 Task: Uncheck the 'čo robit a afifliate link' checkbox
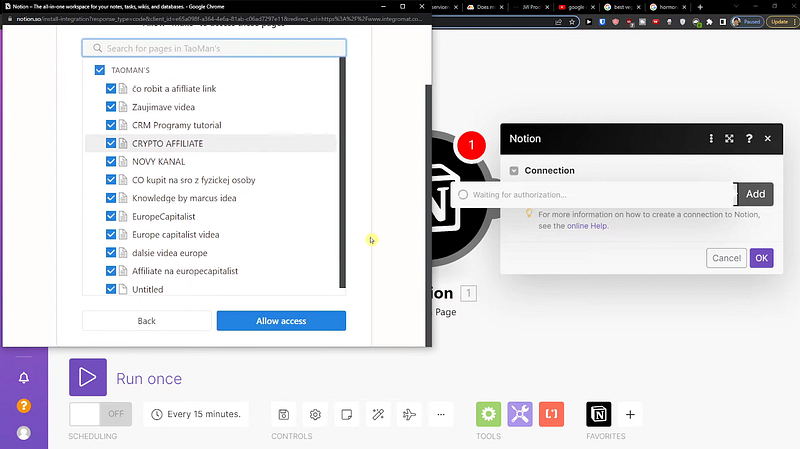111,88
